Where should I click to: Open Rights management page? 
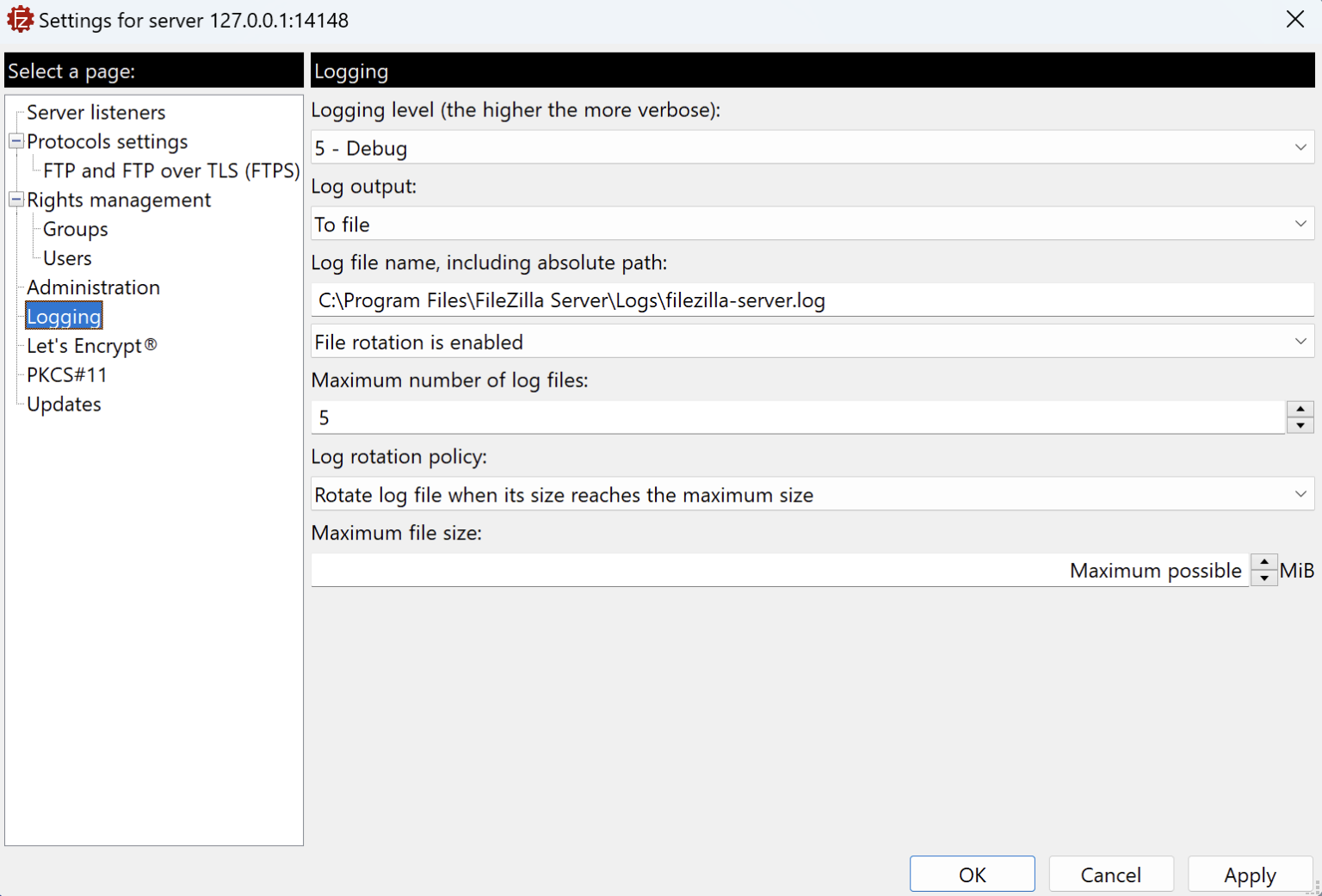119,200
